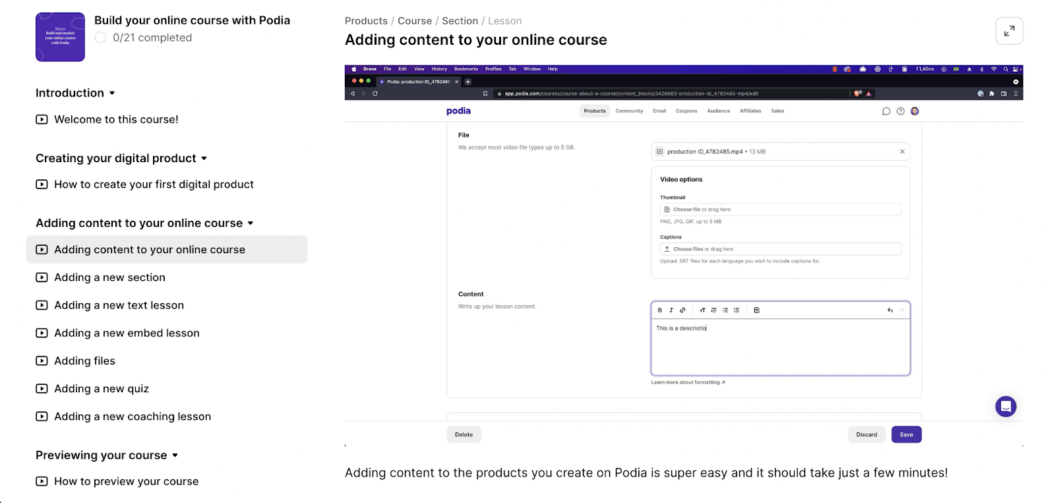Viewport: 1055px width, 503px height.
Task: Select the Email tab in Podia nav
Action: click(659, 111)
